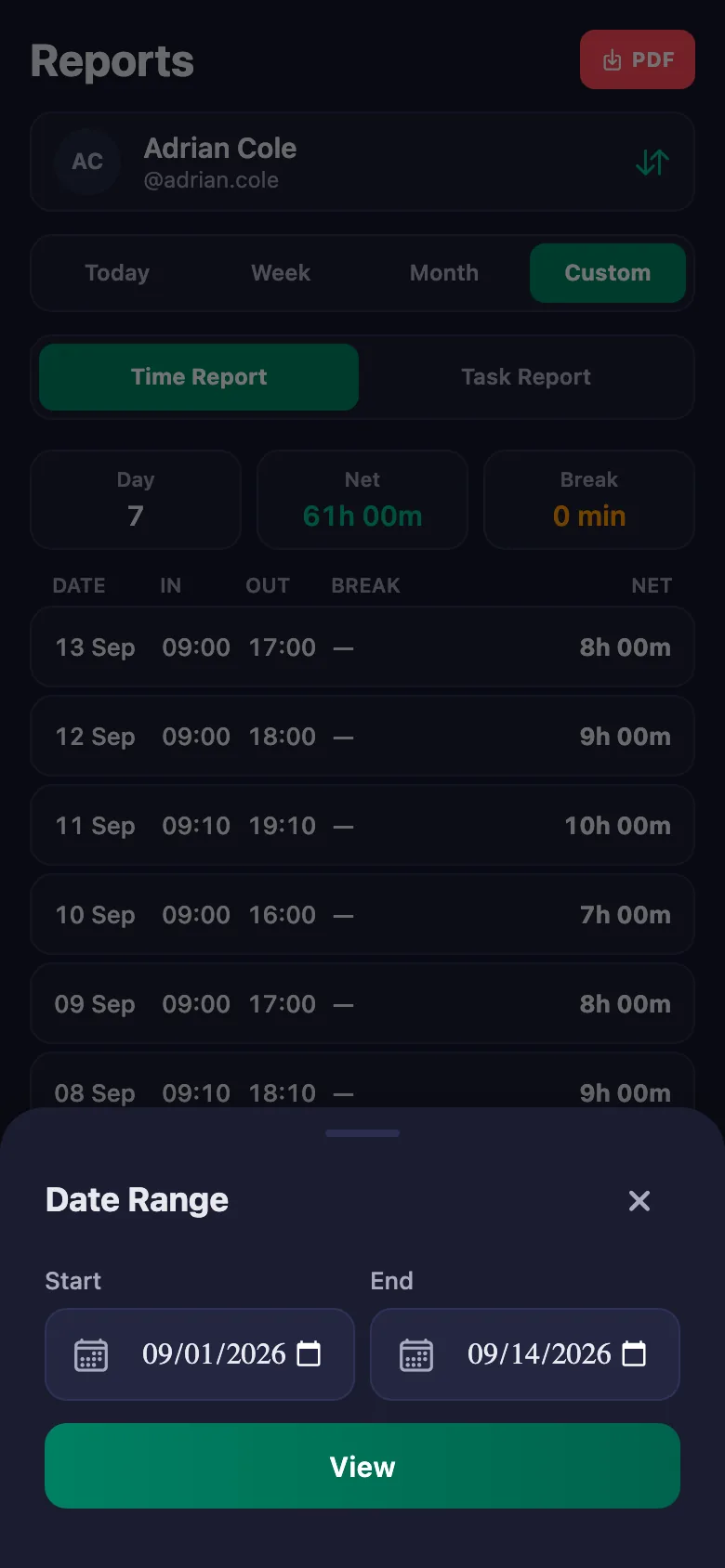The width and height of the screenshot is (725, 1568).
Task: Choose the Custom period tab
Action: [608, 273]
